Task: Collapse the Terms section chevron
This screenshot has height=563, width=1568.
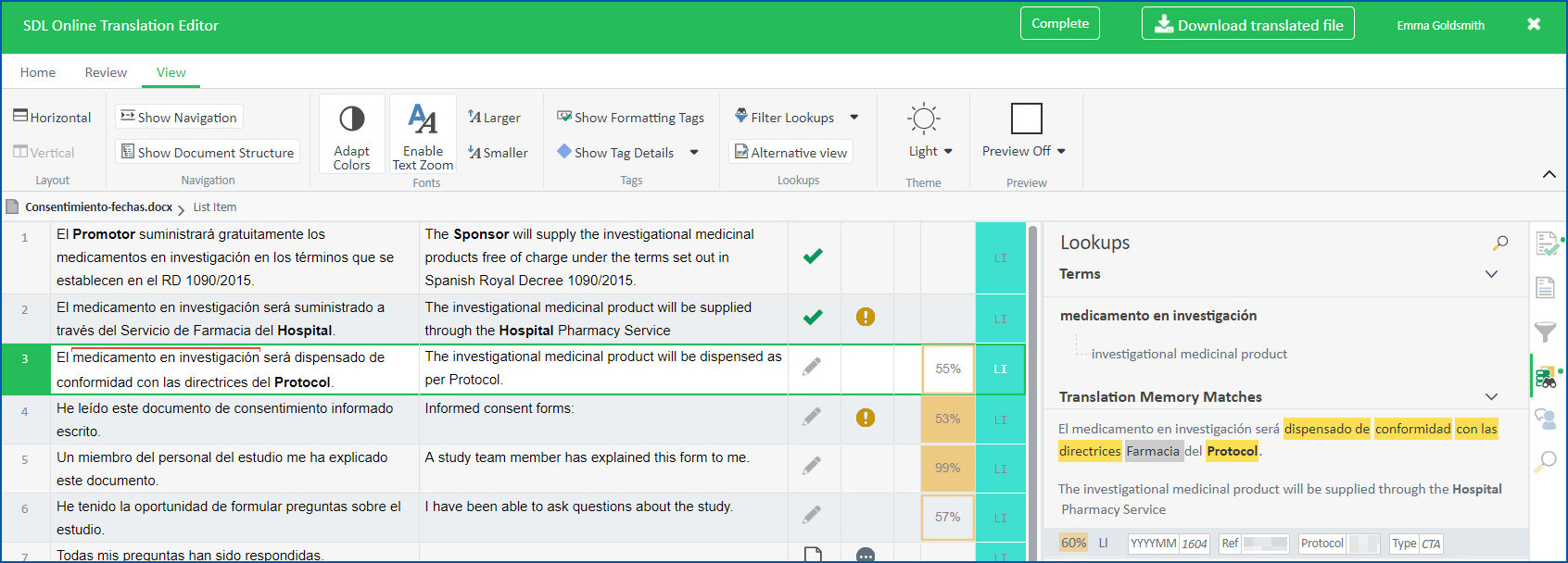Action: click(x=1491, y=274)
